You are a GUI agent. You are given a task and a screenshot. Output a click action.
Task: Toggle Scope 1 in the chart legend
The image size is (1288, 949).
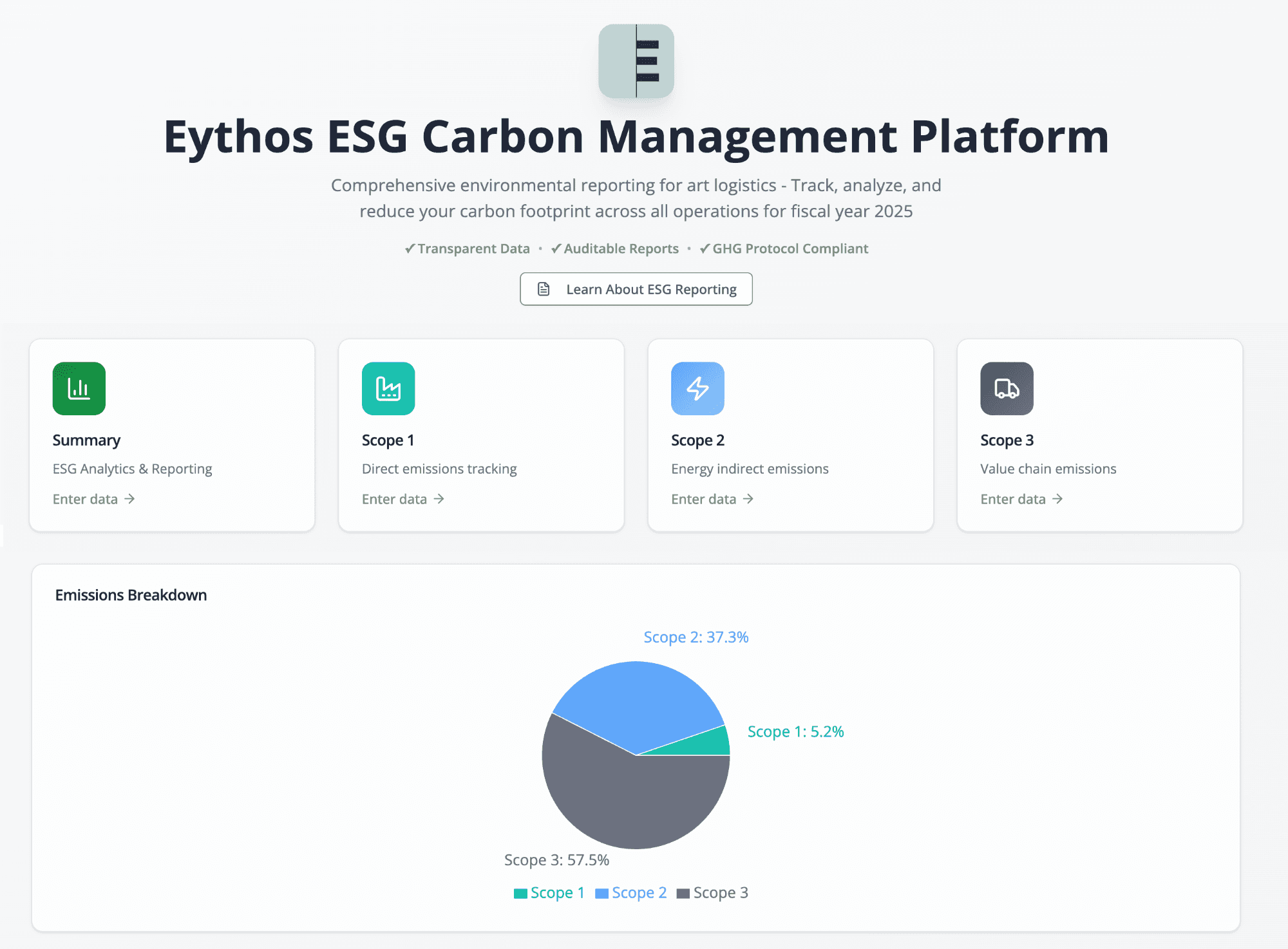point(549,893)
